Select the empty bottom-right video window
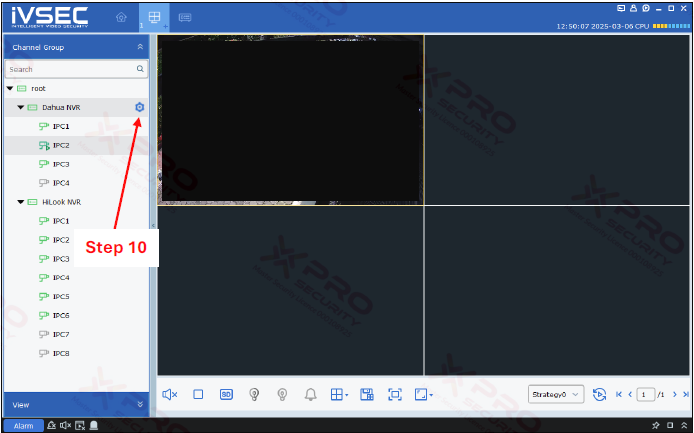This screenshot has width=694, height=433. point(557,290)
